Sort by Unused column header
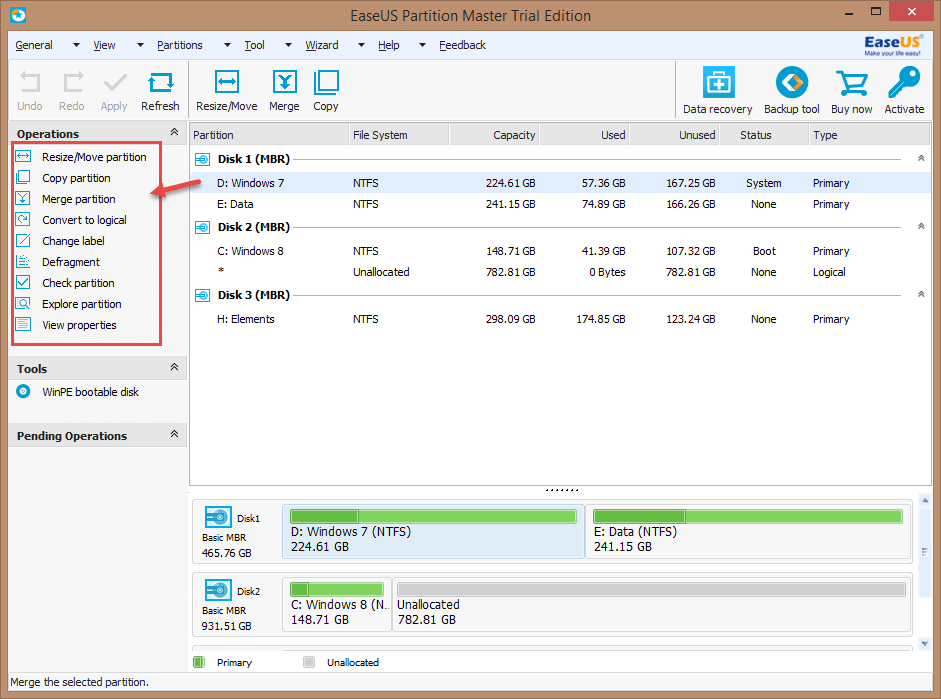 pos(675,135)
